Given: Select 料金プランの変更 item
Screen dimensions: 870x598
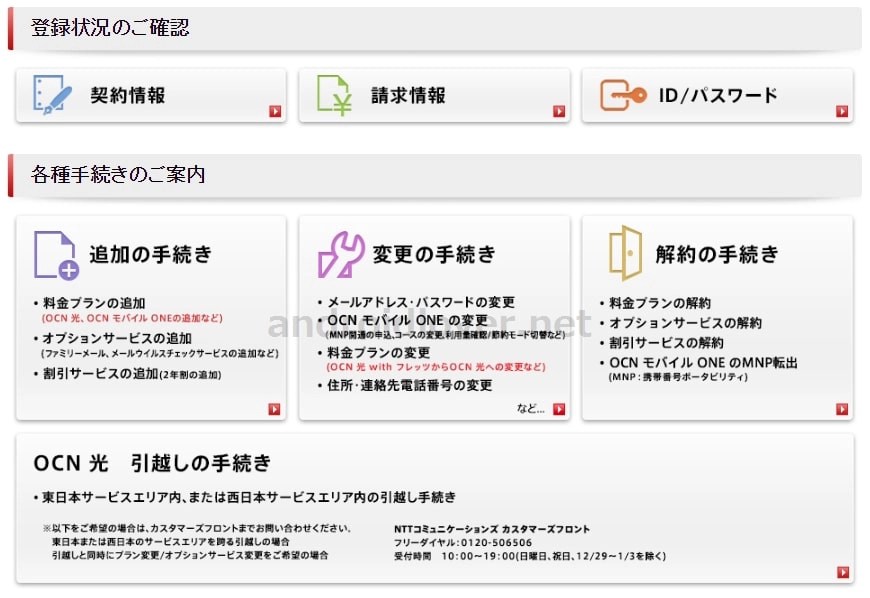Looking at the screenshot, I should click(378, 352).
